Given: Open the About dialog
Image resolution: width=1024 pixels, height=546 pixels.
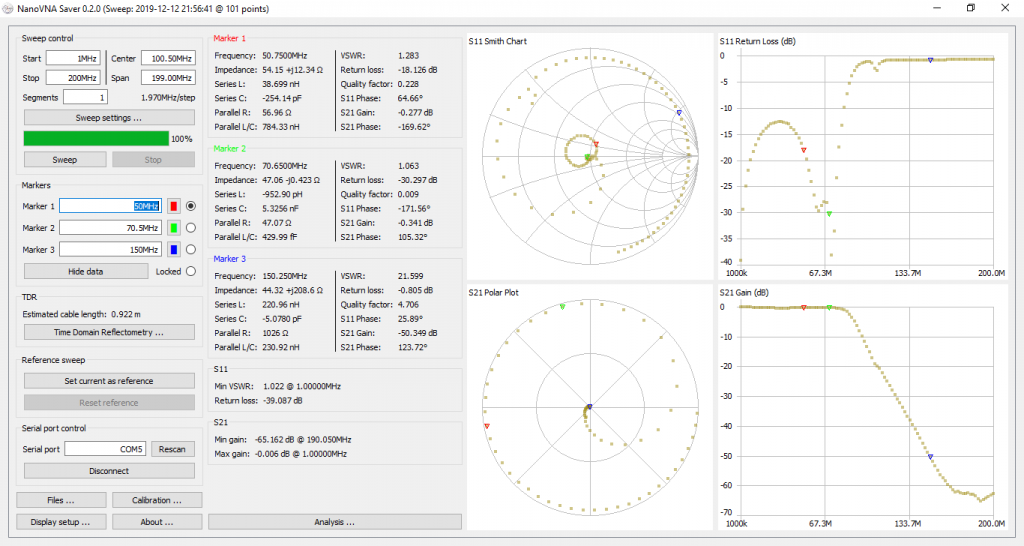Looking at the screenshot, I should pos(157,522).
